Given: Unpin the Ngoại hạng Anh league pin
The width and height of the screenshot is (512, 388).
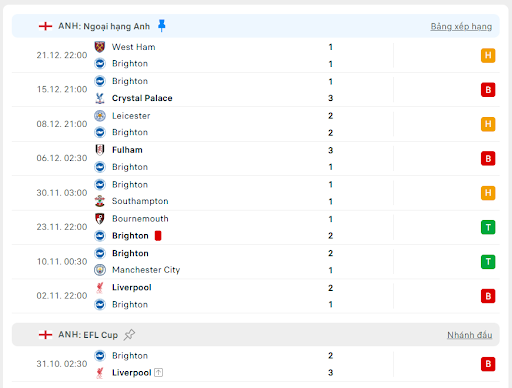Looking at the screenshot, I should pos(162,26).
